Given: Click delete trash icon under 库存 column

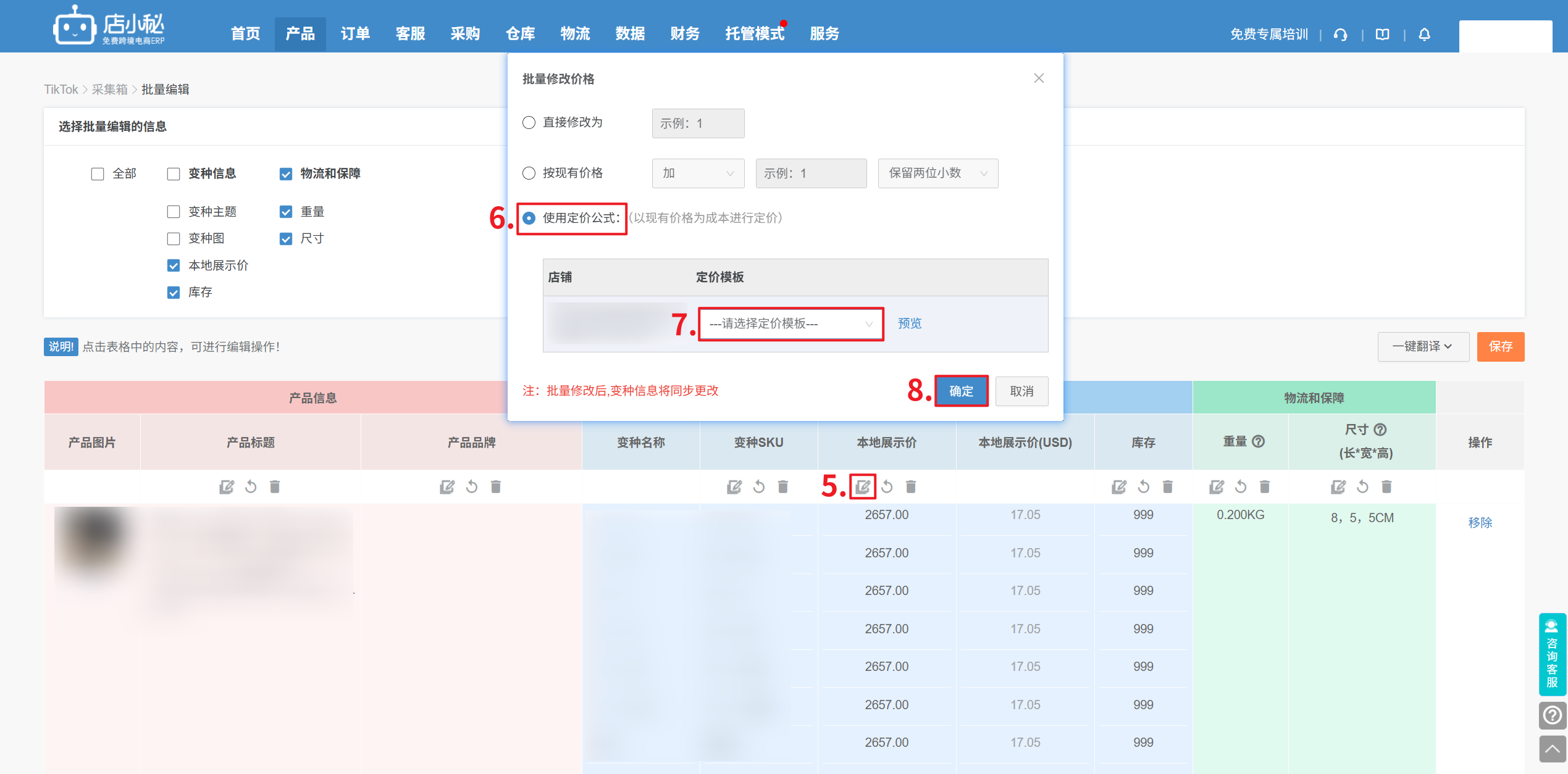Looking at the screenshot, I should (1167, 487).
